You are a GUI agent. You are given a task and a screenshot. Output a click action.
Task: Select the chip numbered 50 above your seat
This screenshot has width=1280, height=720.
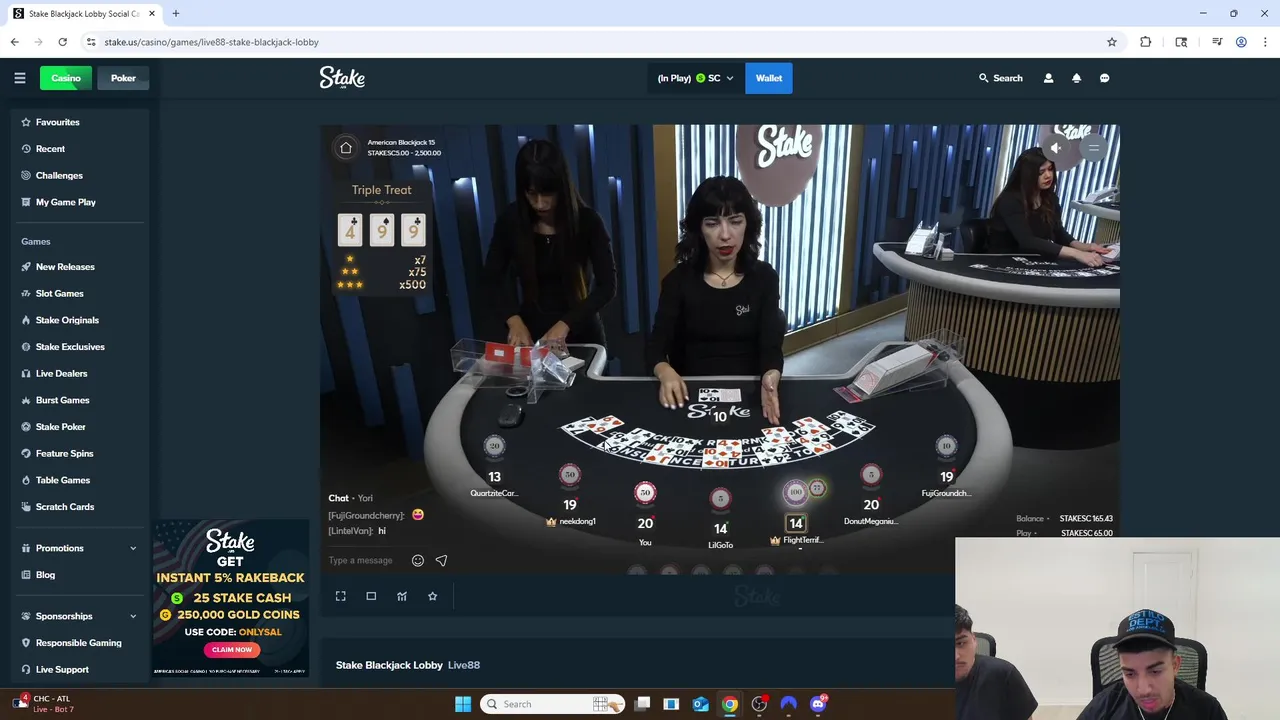coord(645,493)
